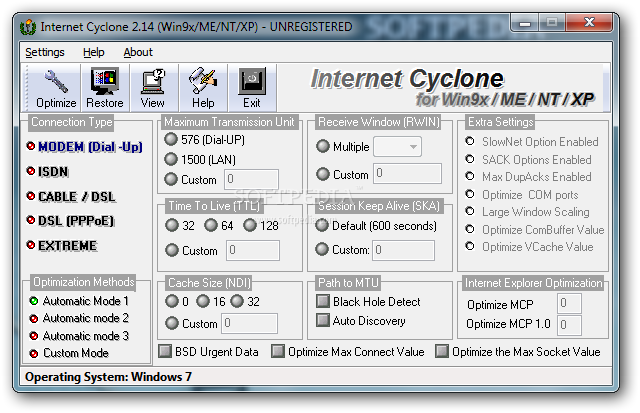Select Custom MTU radio button
The width and height of the screenshot is (640, 413).
click(x=190, y=179)
